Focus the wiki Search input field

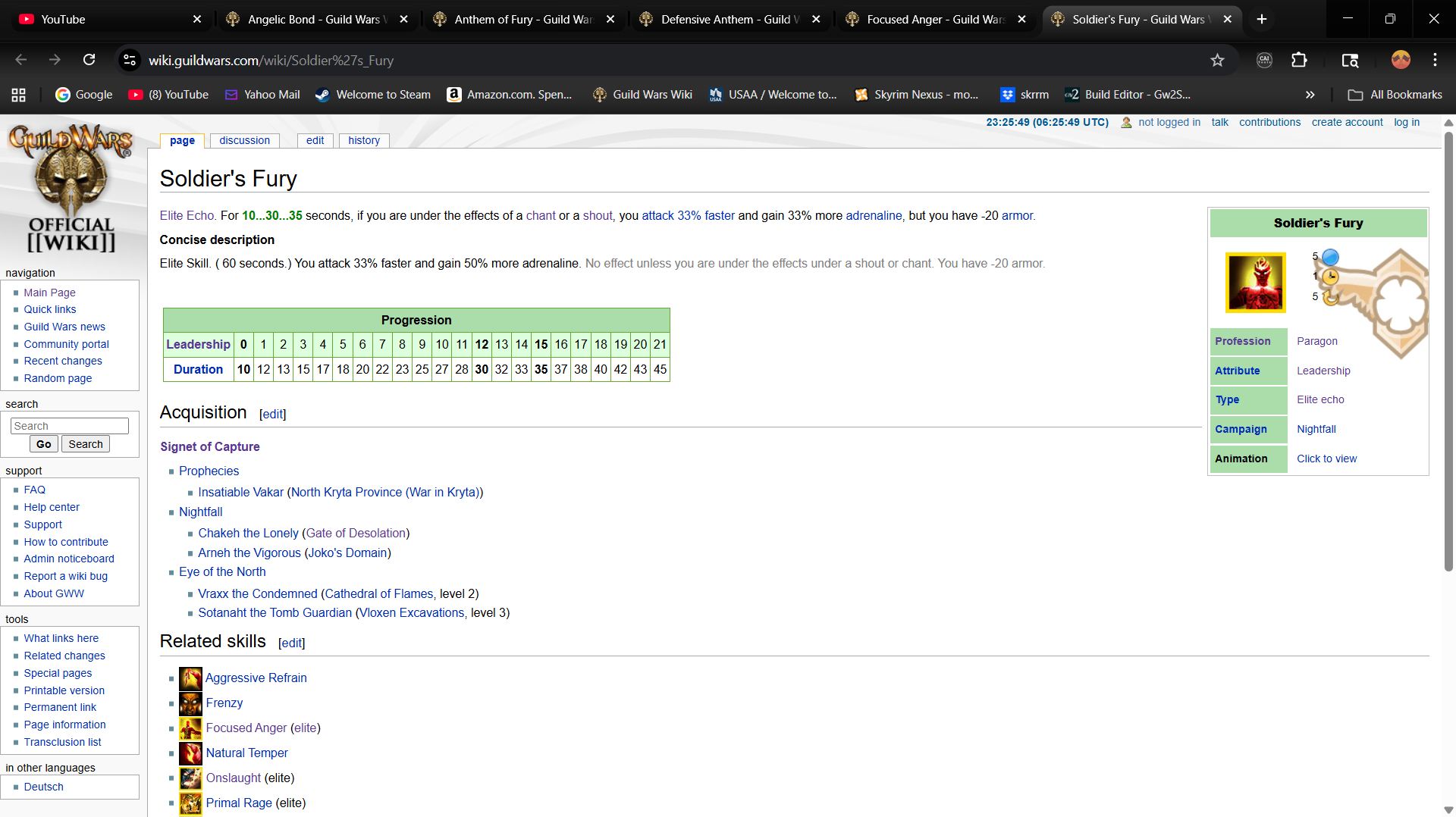point(70,426)
